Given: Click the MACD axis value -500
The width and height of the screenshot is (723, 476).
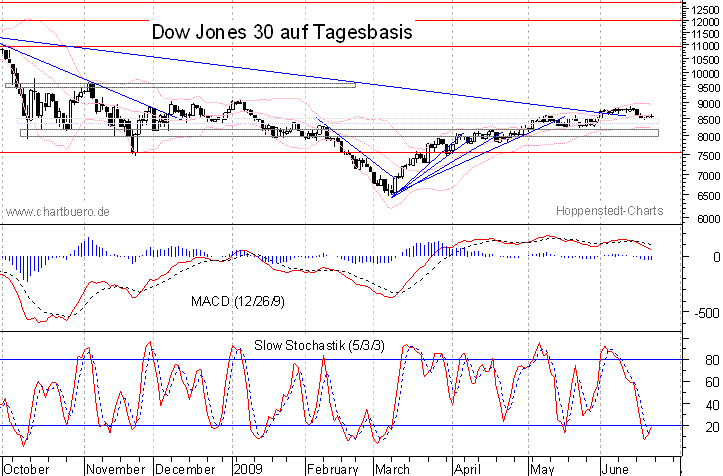Looking at the screenshot, I should [x=705, y=313].
